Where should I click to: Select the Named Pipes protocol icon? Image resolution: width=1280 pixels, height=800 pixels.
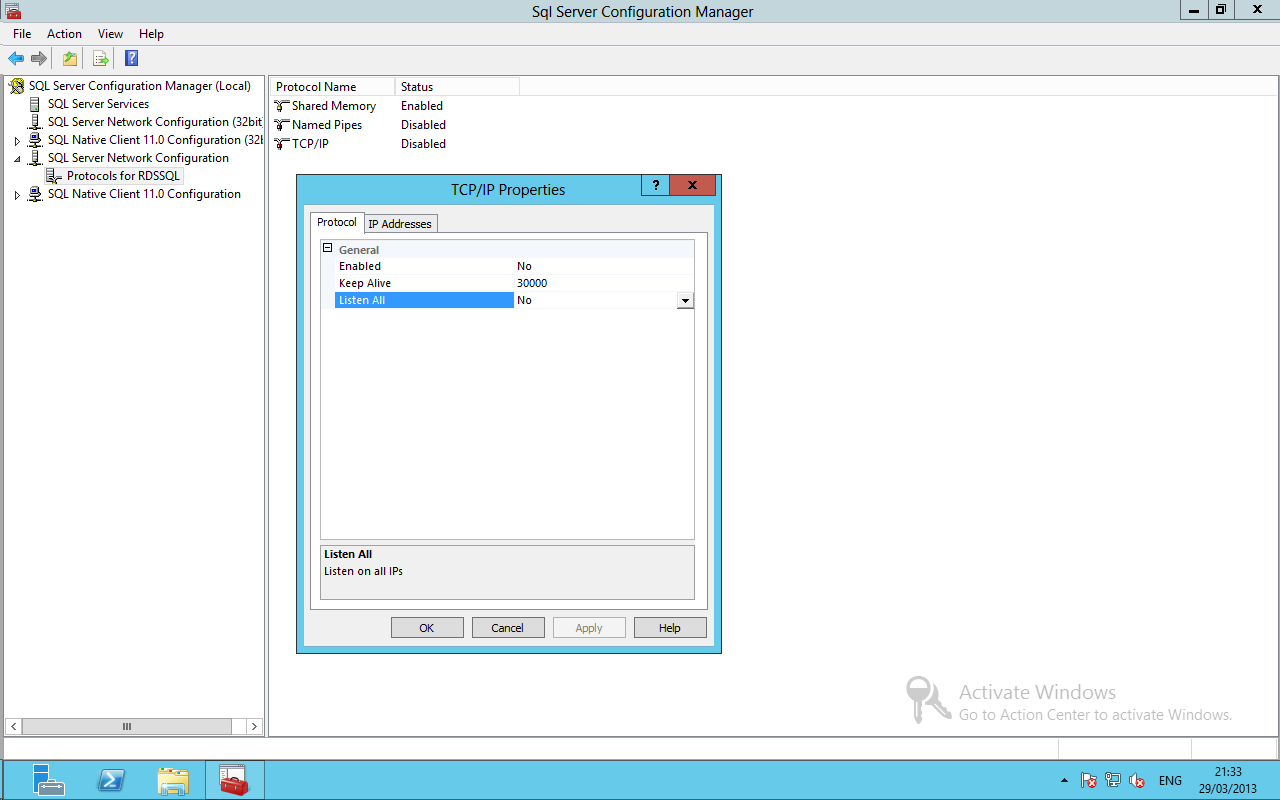coord(282,124)
